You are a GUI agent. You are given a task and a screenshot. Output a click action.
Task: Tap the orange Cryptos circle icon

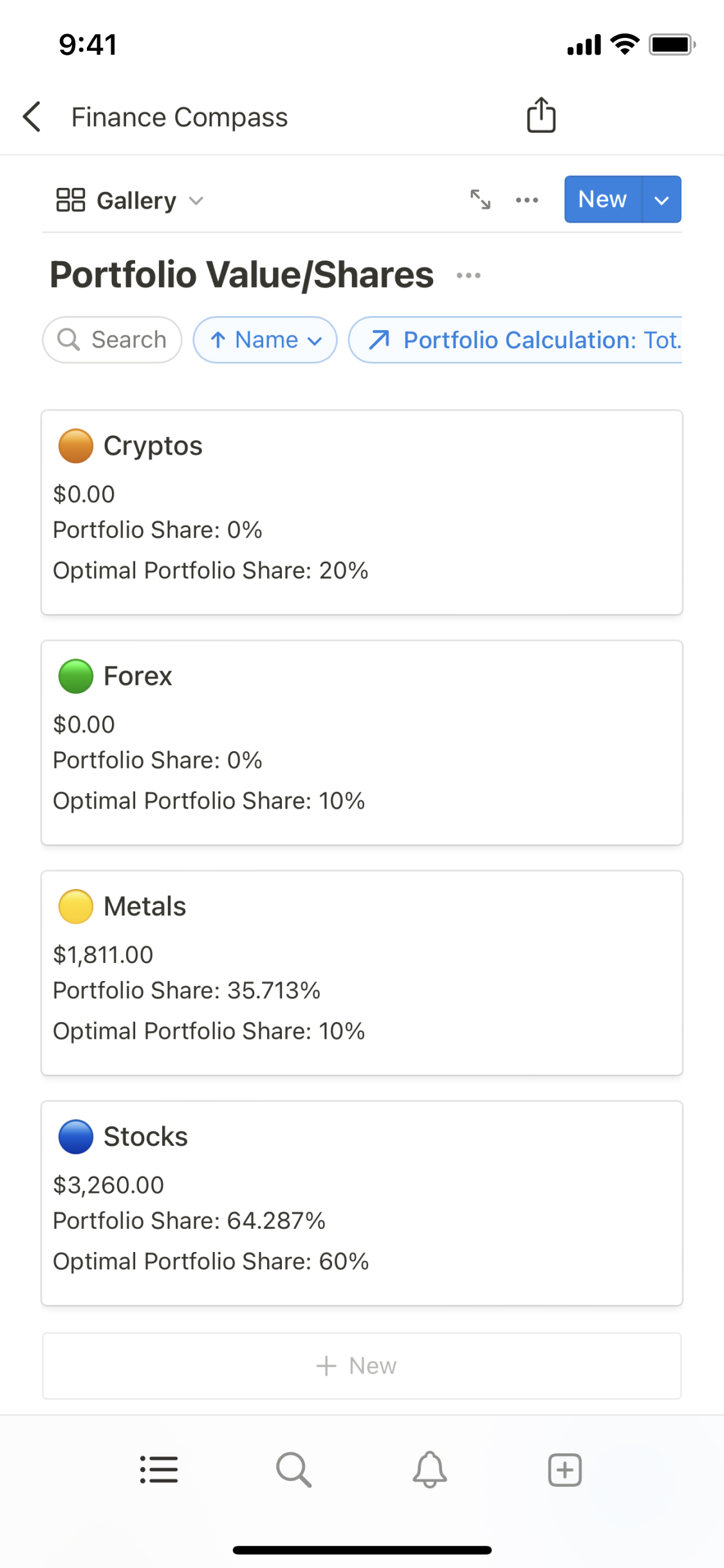(76, 445)
